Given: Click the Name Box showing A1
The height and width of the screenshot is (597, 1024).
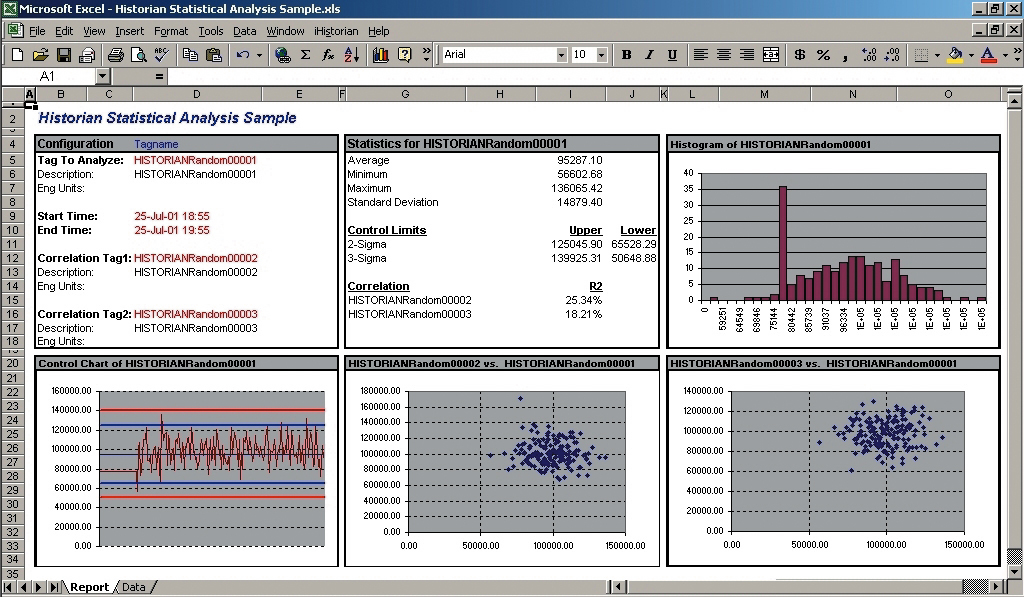Looking at the screenshot, I should [48, 76].
